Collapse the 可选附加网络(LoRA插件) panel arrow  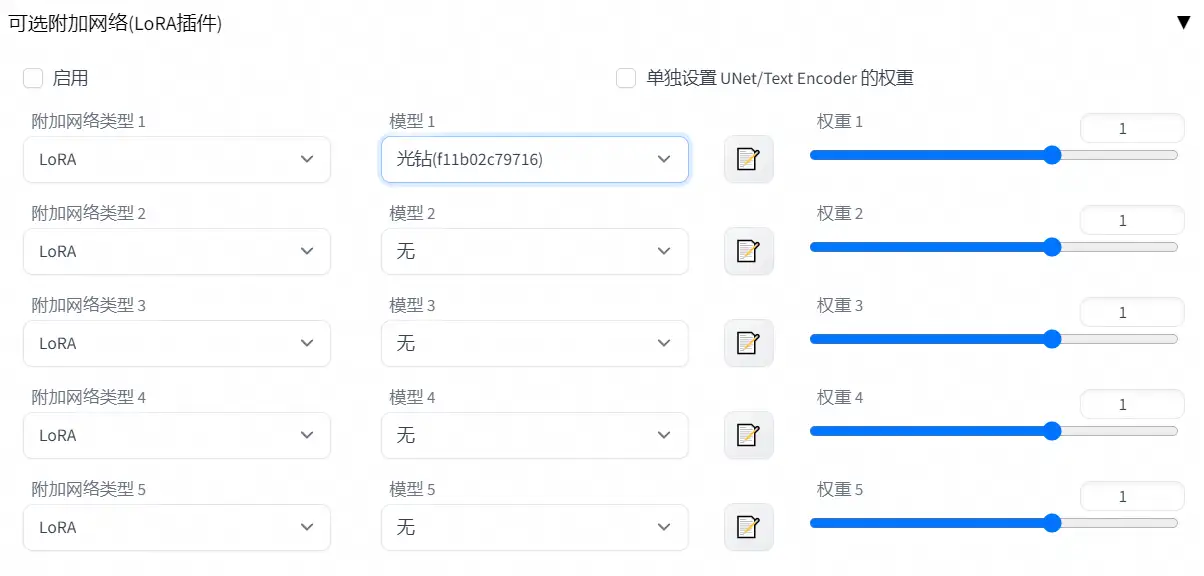pos(1184,23)
